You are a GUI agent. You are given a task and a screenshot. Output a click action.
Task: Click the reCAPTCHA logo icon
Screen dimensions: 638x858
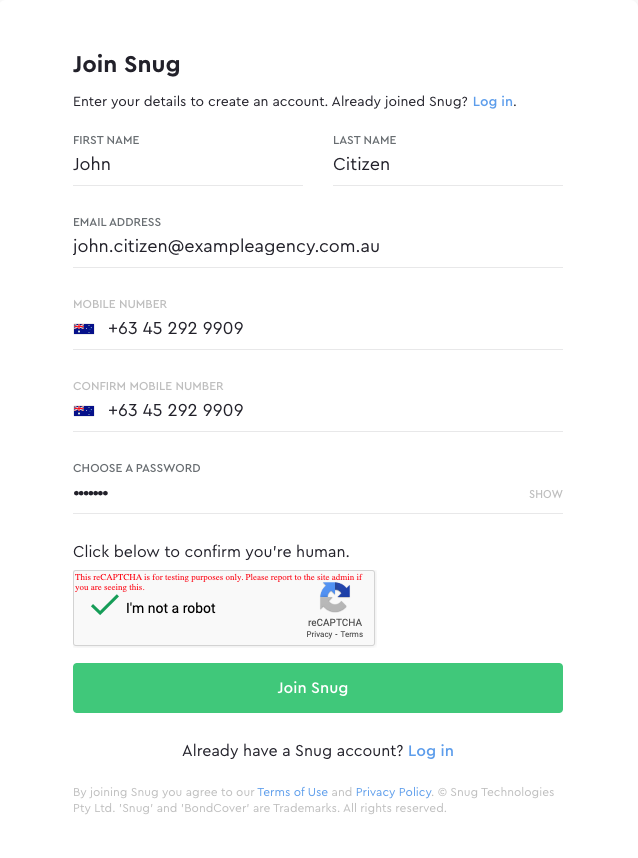point(335,597)
